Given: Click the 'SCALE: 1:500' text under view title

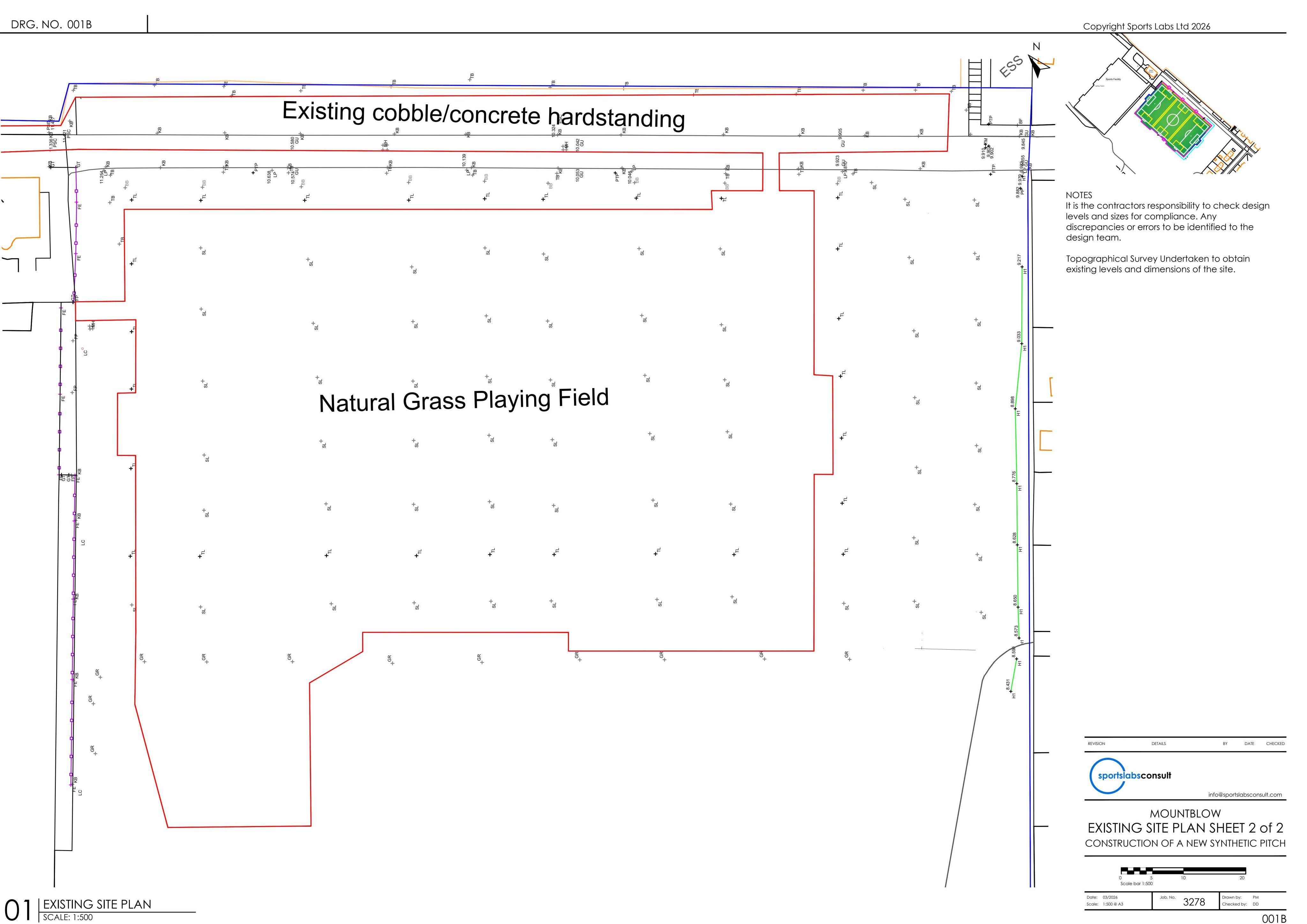Looking at the screenshot, I should (68, 917).
